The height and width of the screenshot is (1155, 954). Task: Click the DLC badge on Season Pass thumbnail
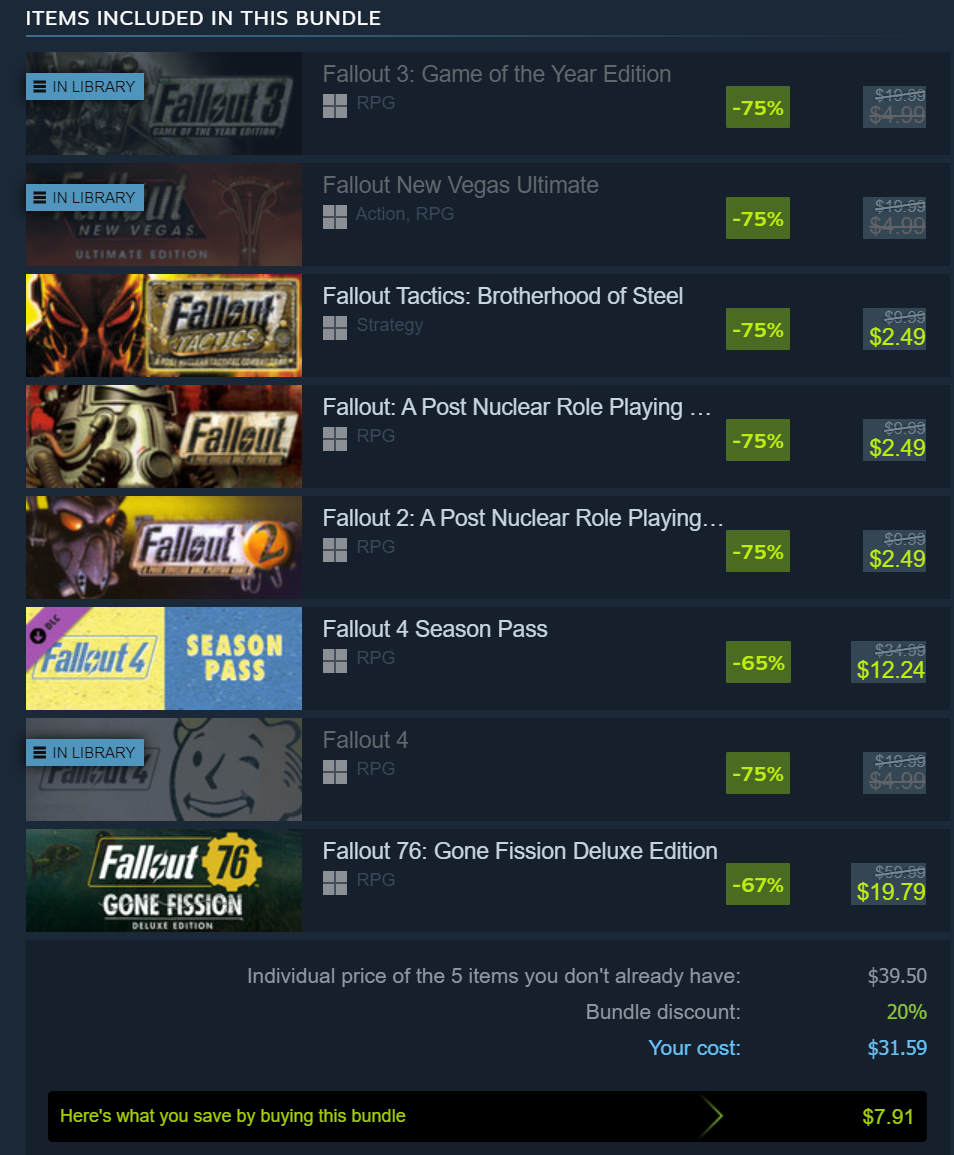(x=46, y=628)
